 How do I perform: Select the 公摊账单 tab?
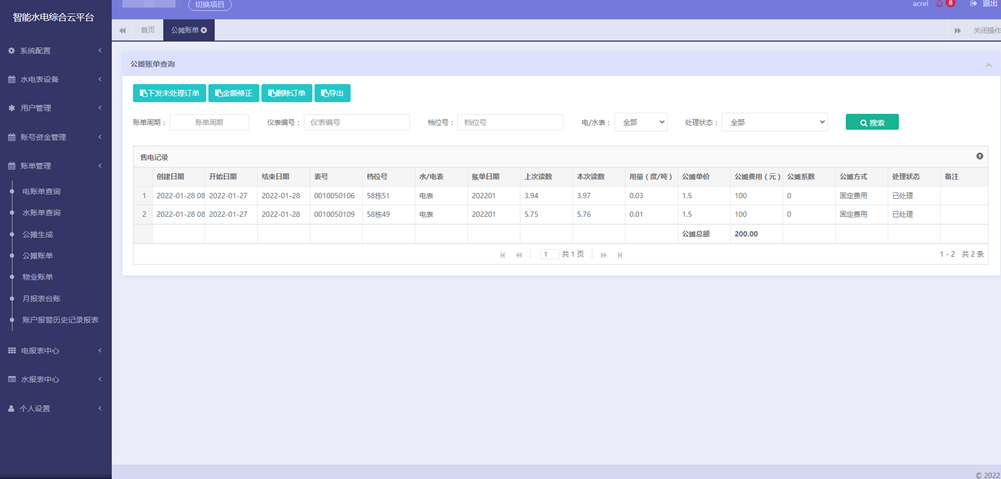coord(189,30)
